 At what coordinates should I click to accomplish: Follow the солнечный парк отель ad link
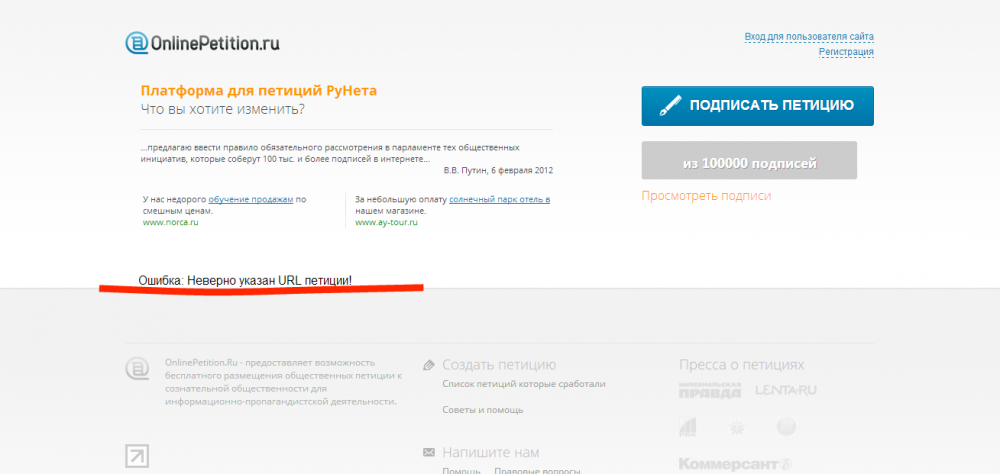499,199
